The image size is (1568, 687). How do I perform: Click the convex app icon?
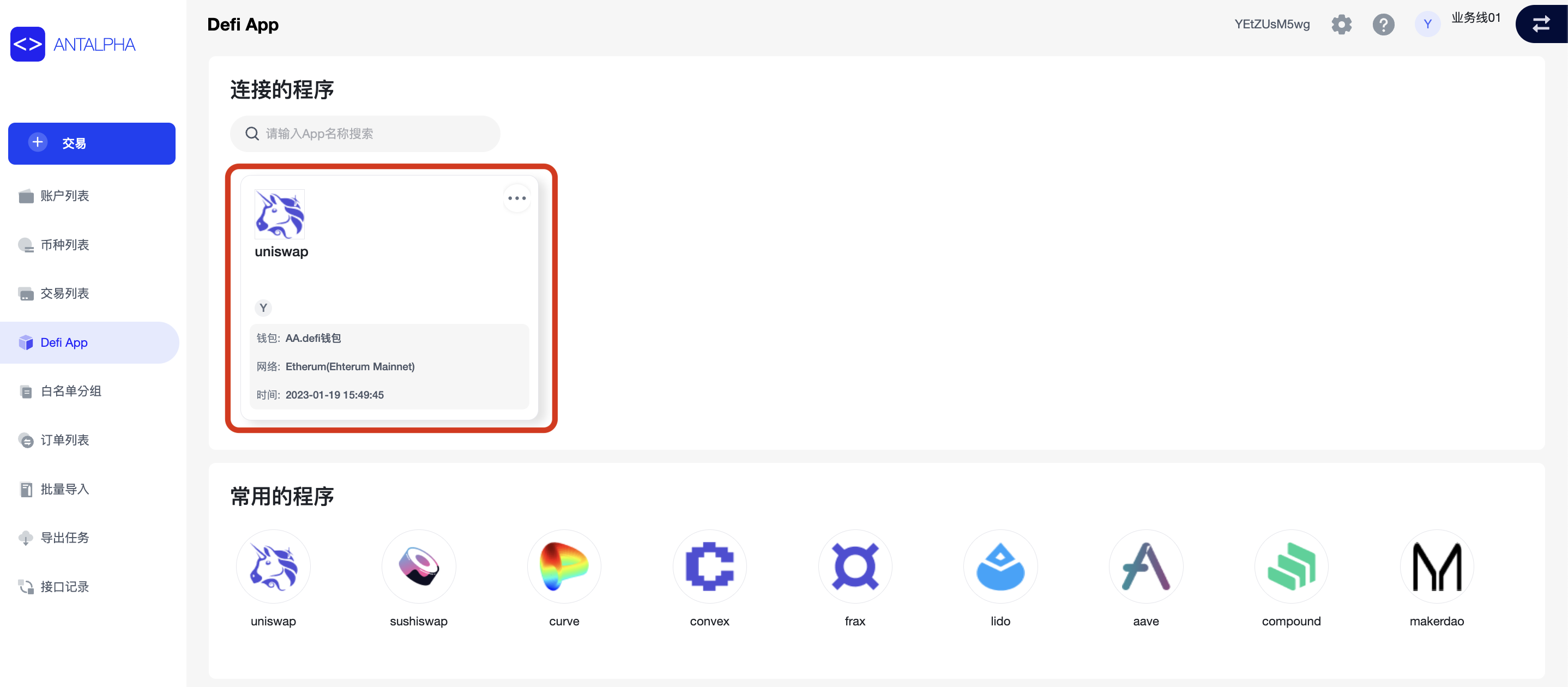pos(709,566)
